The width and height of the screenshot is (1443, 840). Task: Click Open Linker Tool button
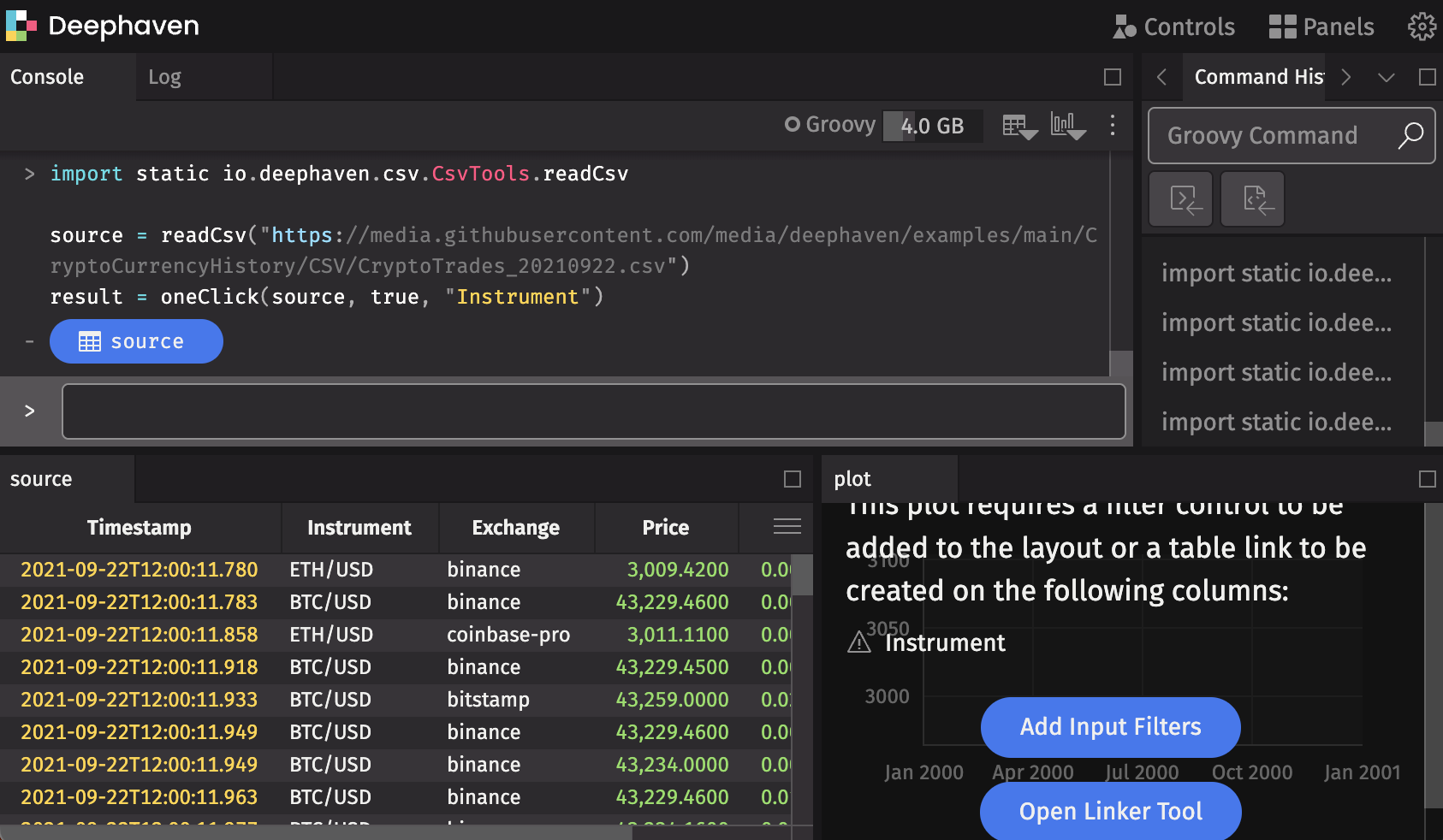click(1110, 811)
